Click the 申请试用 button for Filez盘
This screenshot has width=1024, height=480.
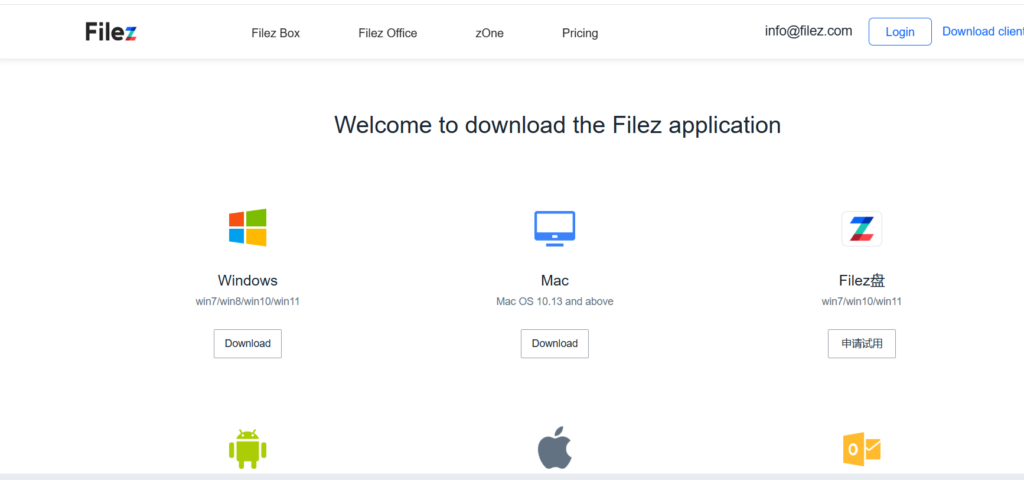[861, 343]
